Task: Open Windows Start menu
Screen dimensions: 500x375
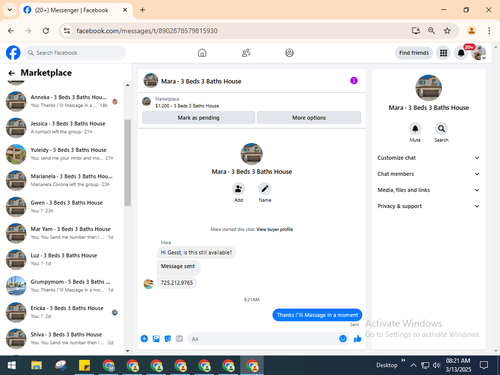Action: [12, 366]
